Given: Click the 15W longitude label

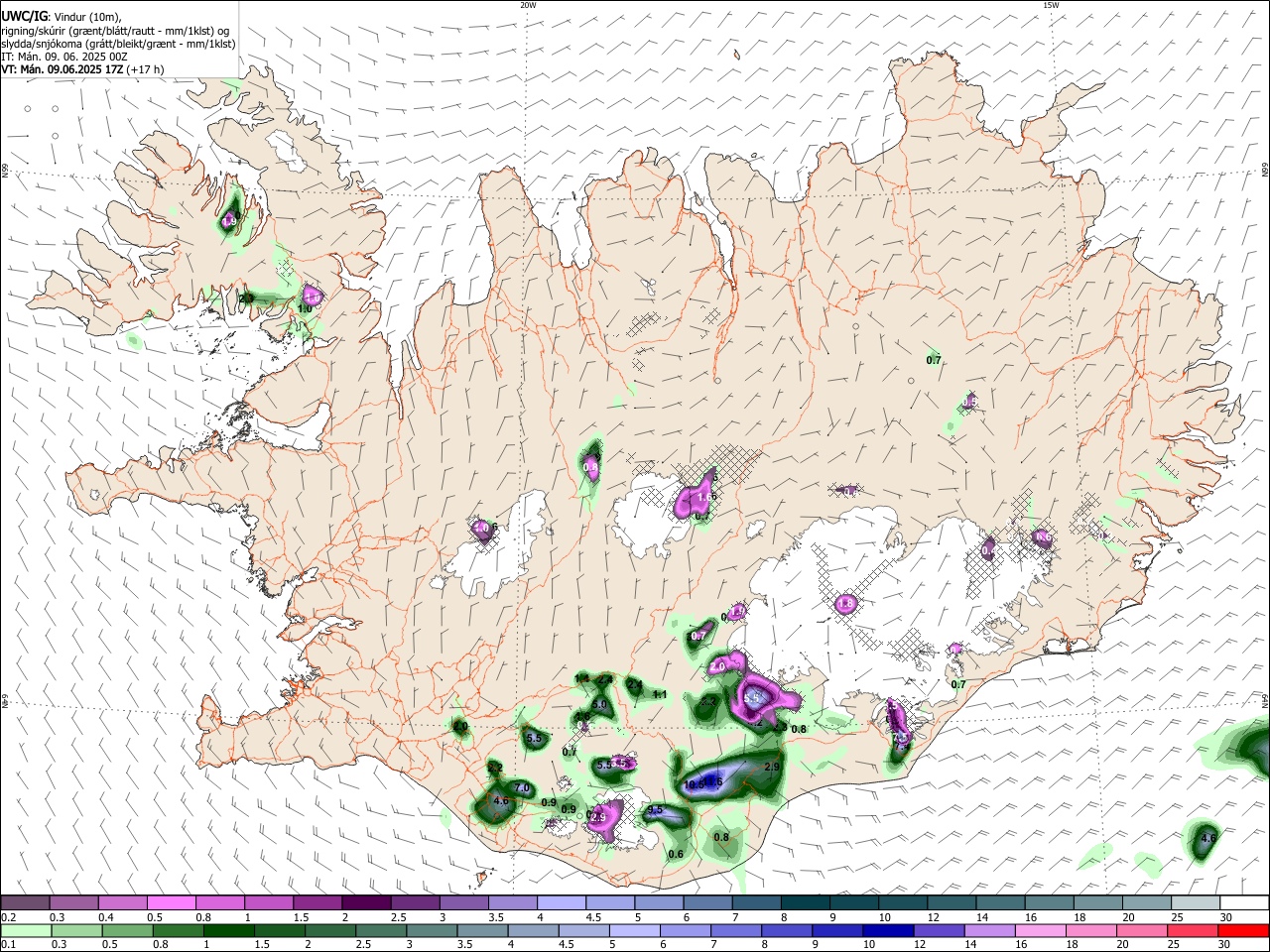Looking at the screenshot, I should tap(1051, 5).
